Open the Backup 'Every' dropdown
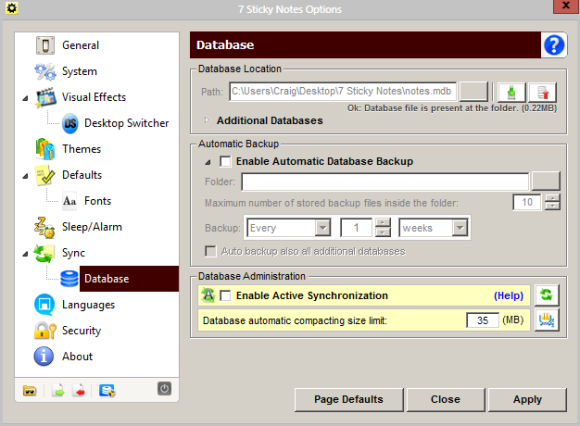The height and width of the screenshot is (426, 580). click(x=323, y=227)
